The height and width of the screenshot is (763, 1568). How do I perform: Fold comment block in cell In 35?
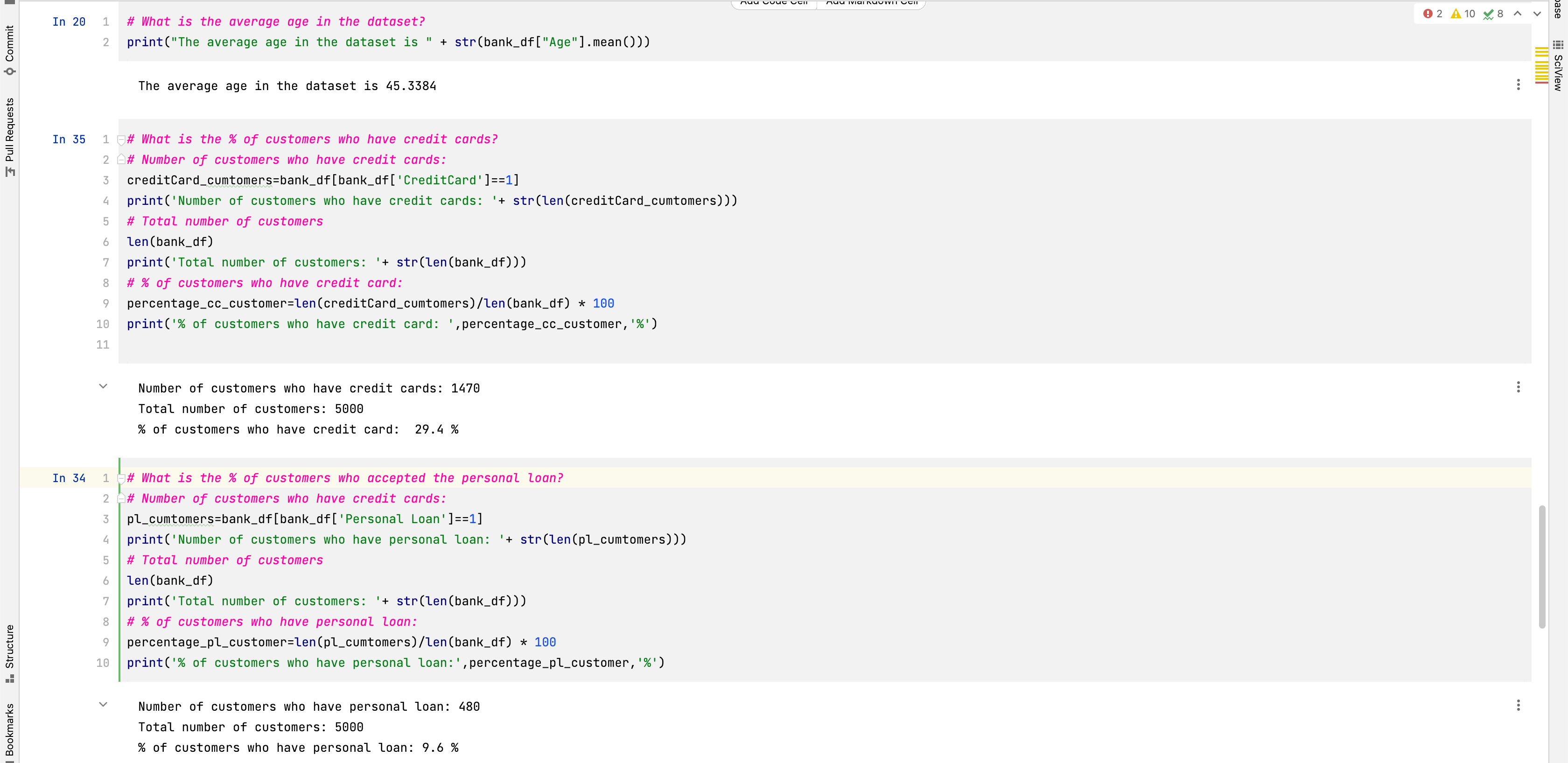click(x=121, y=140)
